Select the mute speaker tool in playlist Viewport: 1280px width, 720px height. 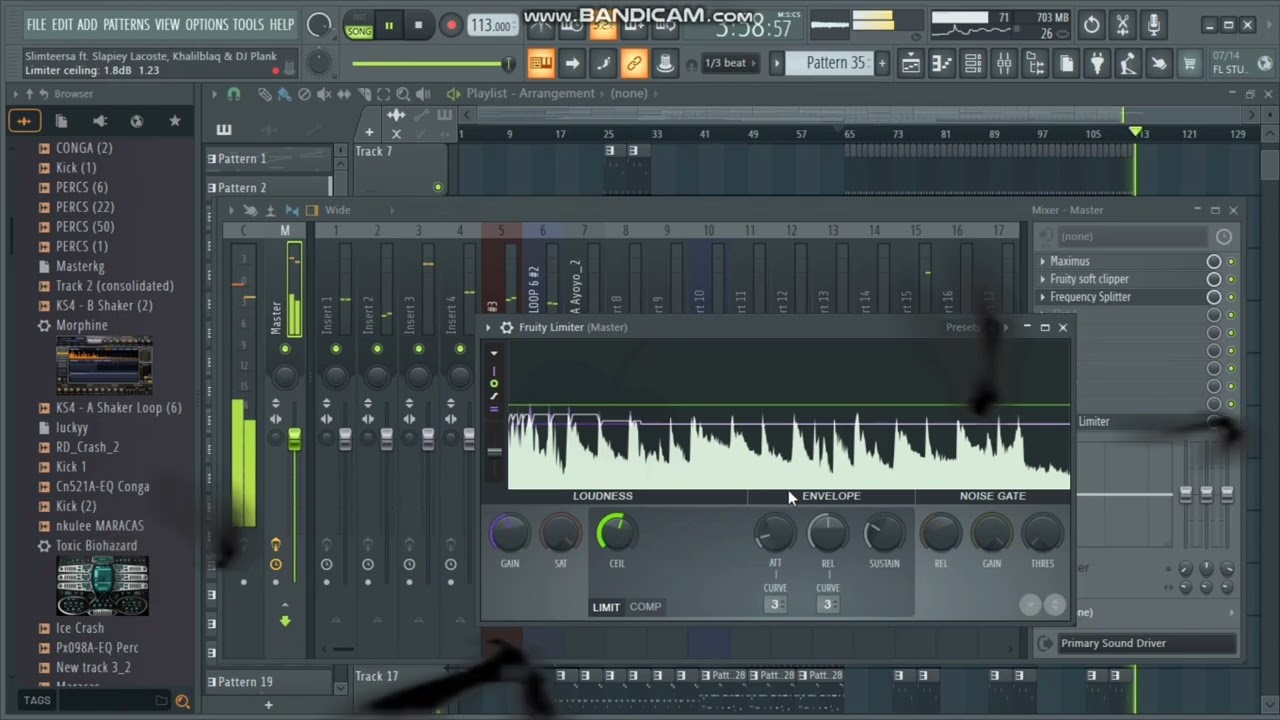[x=324, y=94]
